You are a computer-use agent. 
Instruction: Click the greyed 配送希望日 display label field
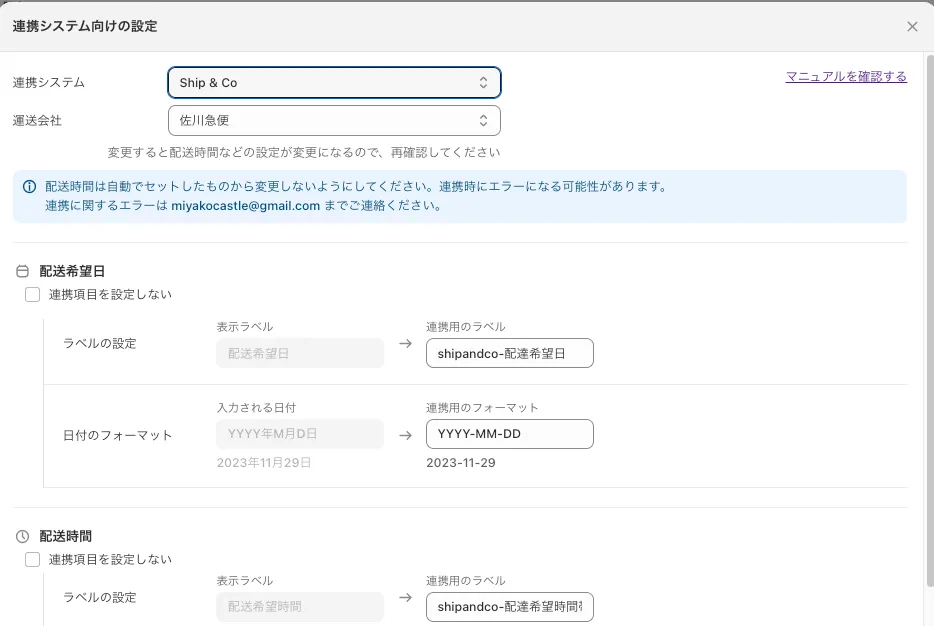point(299,353)
